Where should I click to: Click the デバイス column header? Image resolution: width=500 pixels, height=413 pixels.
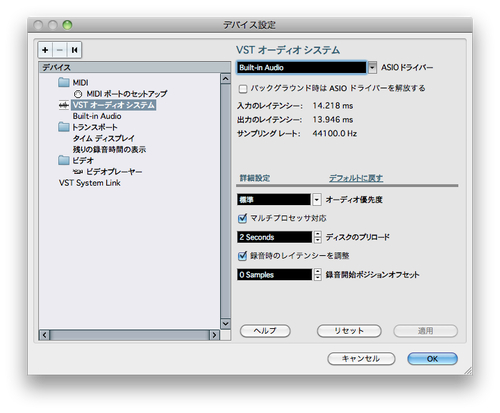pos(135,67)
